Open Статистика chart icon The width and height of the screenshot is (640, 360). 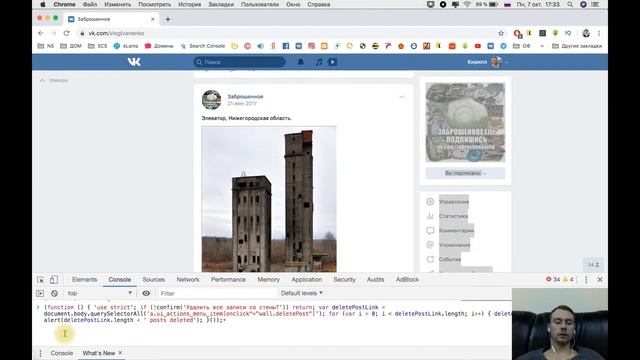tap(430, 216)
